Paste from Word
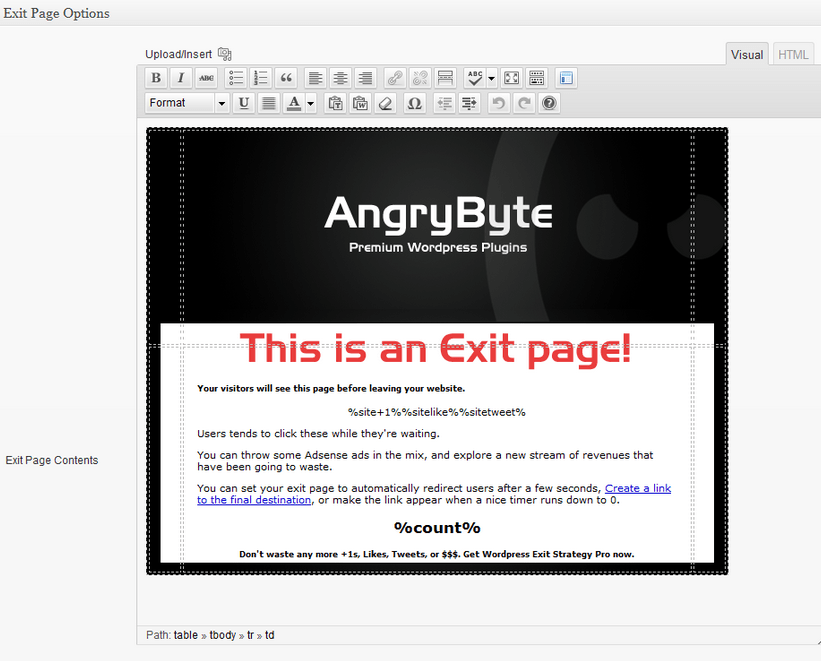This screenshot has height=661, width=821. [360, 103]
